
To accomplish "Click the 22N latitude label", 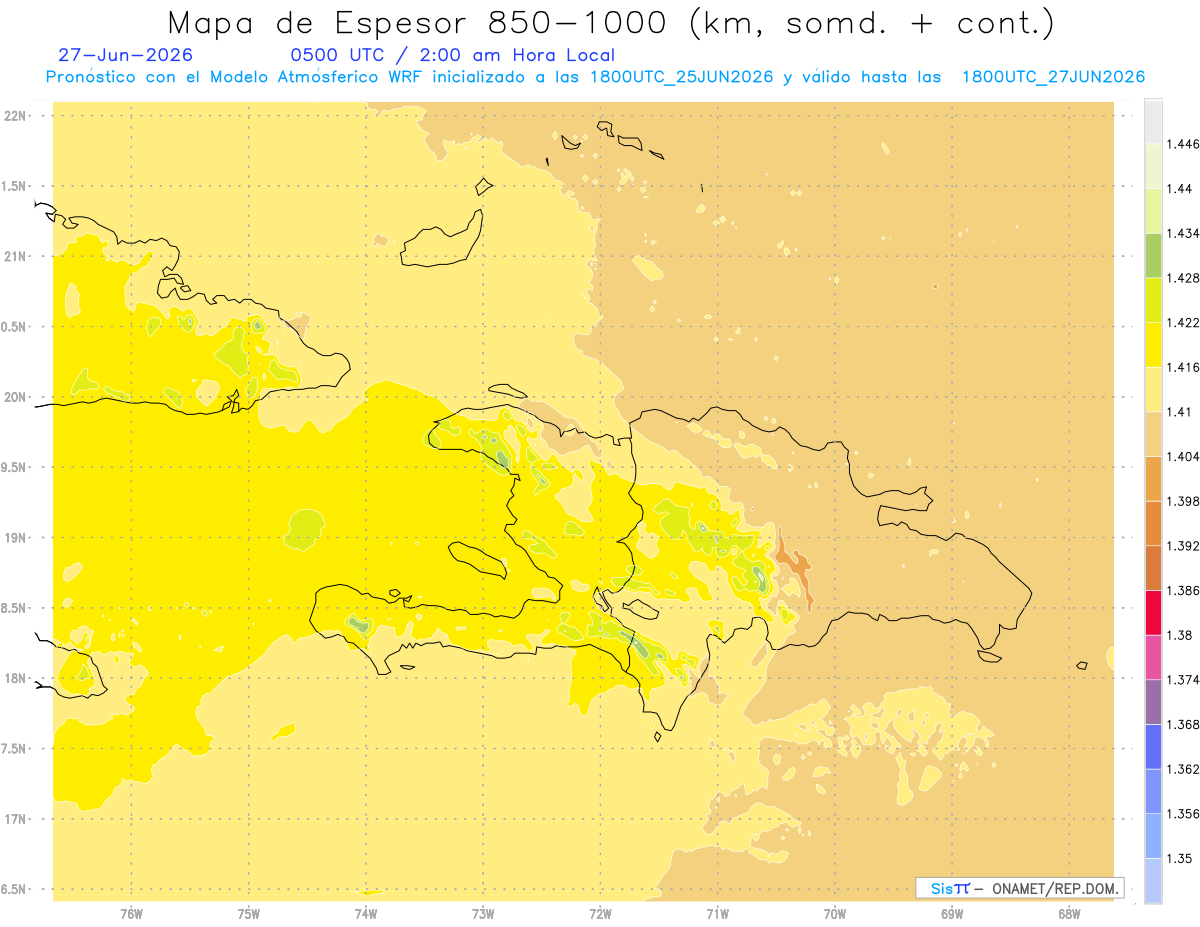I will click(x=15, y=116).
